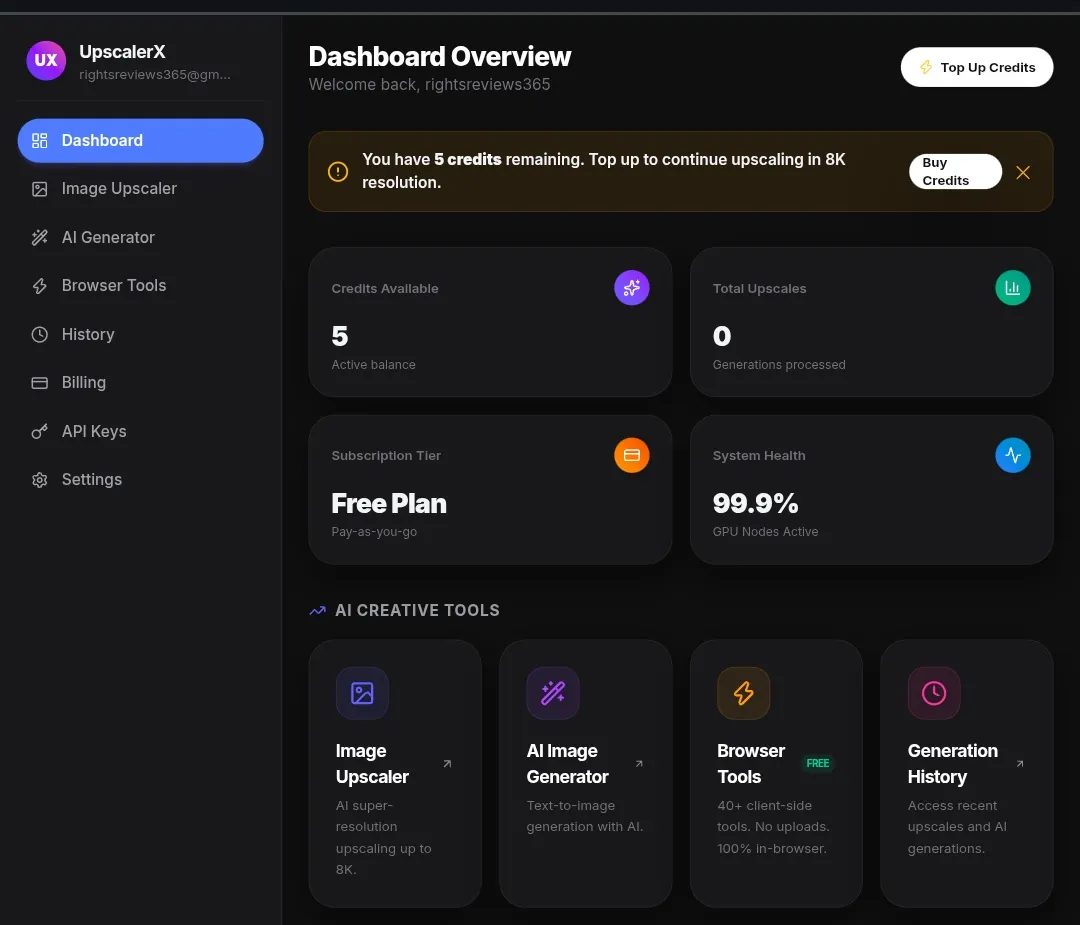Click the AI Image Generator wand icon

(553, 693)
